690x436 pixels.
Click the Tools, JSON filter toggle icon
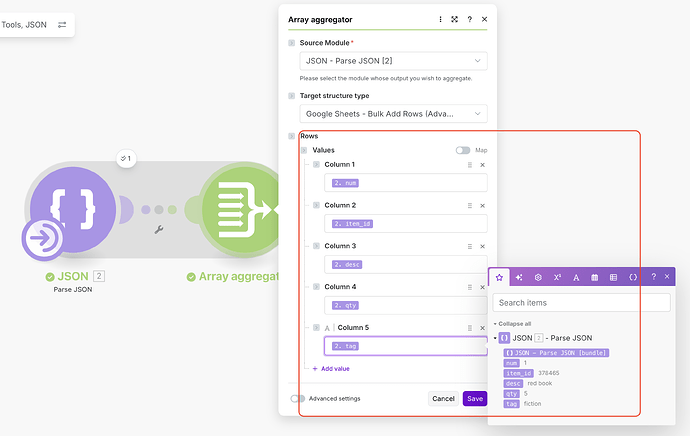pos(62,25)
